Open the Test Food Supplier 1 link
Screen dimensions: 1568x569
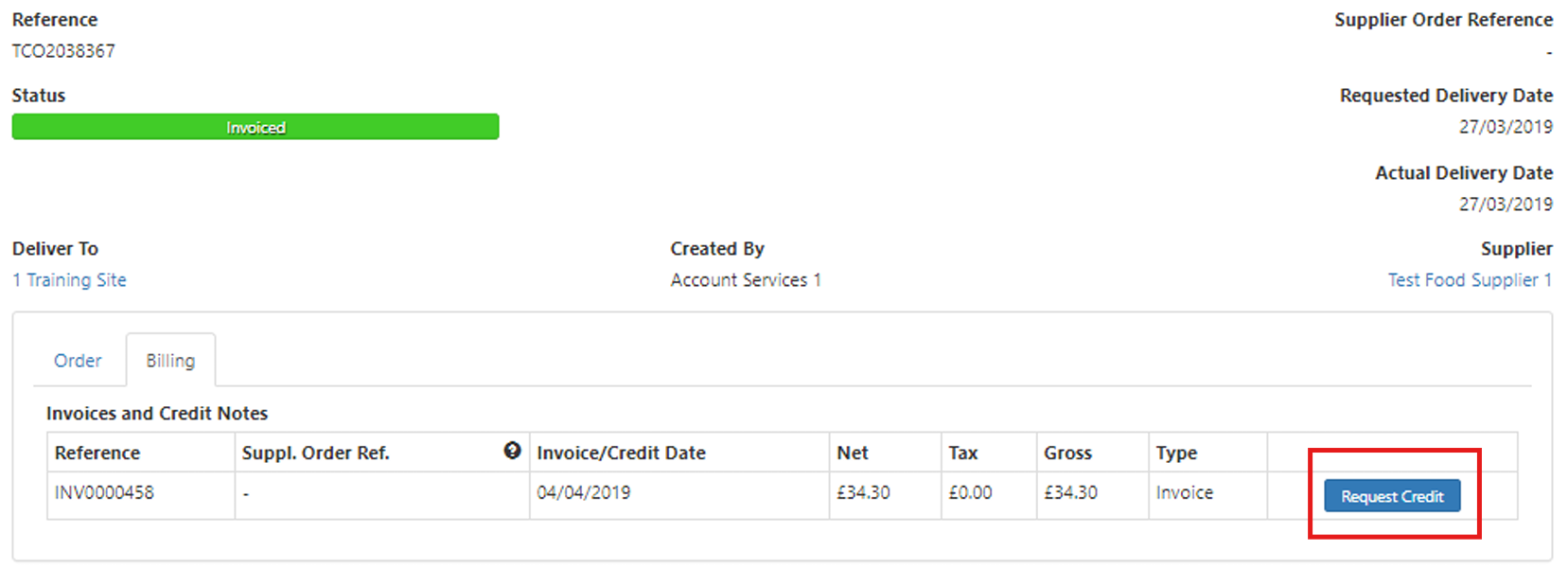pyautogui.click(x=1470, y=280)
